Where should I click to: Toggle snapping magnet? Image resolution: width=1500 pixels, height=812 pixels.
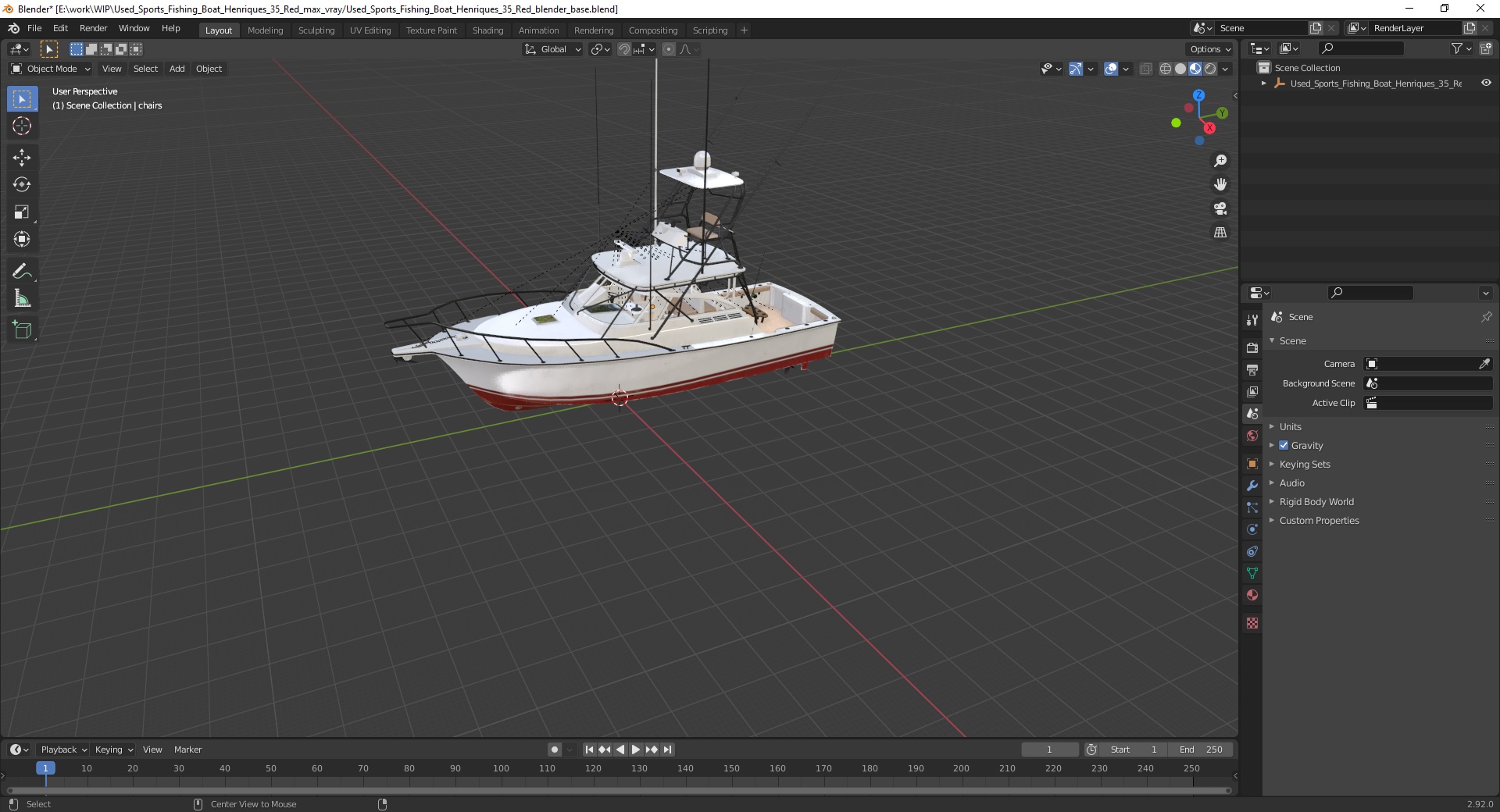coord(623,49)
